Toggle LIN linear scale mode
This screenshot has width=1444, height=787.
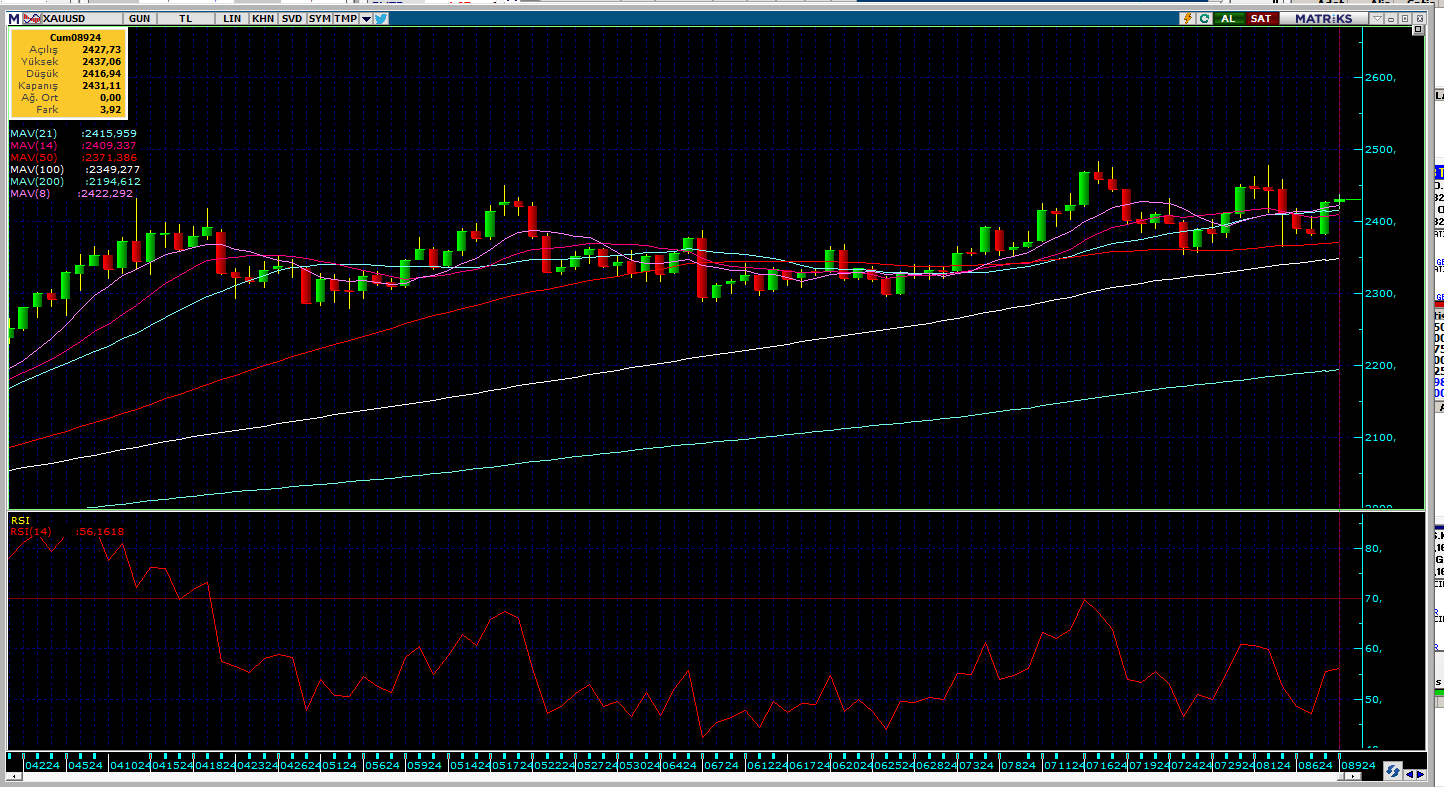[x=232, y=18]
